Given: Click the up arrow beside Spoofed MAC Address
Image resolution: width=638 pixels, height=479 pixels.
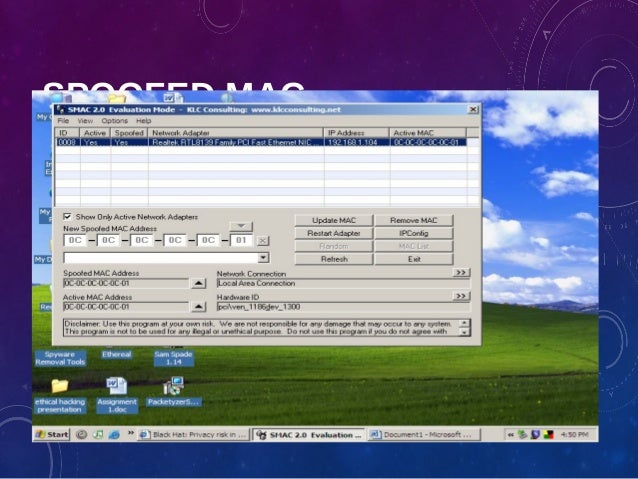Looking at the screenshot, I should point(198,284).
